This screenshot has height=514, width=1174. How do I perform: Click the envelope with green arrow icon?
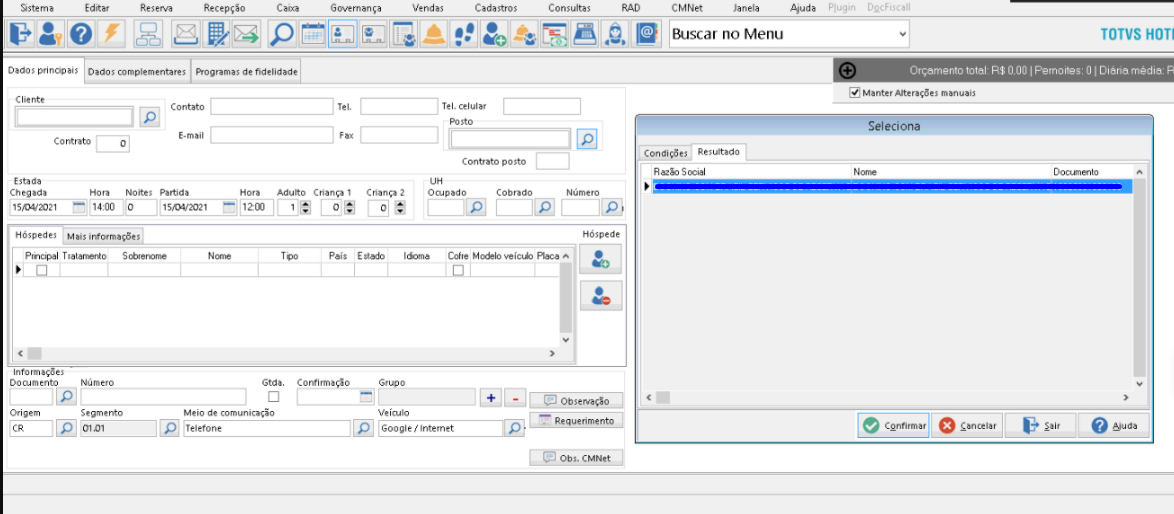pos(246,34)
